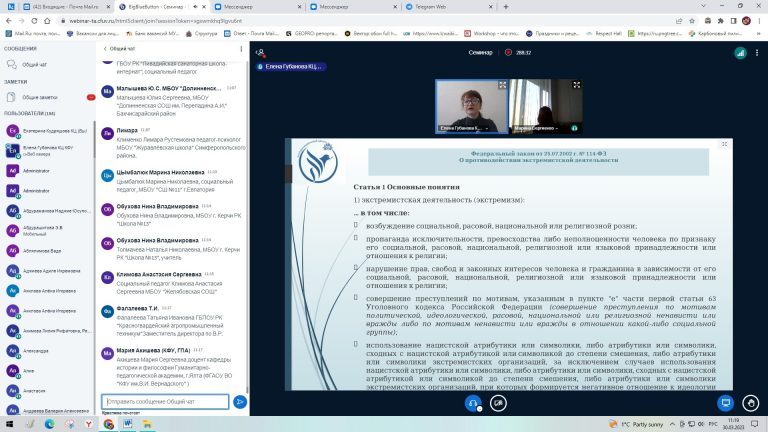Image resolution: width=768 pixels, height=432 pixels.
Task: Collapse the Общий чат panel via back arrow
Action: (x=104, y=48)
